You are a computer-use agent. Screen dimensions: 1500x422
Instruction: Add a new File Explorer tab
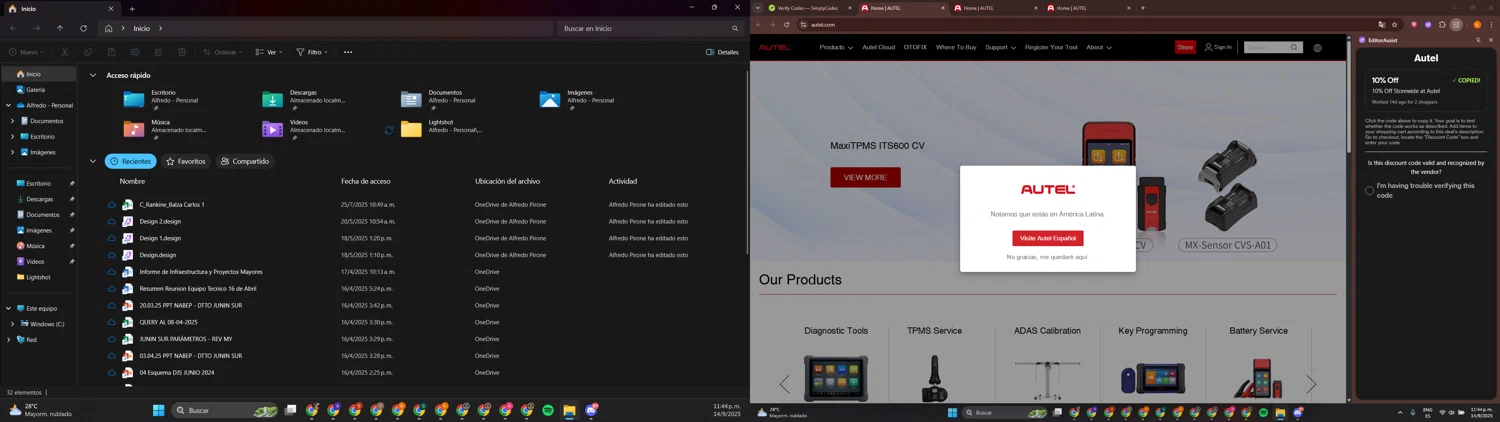pos(132,9)
